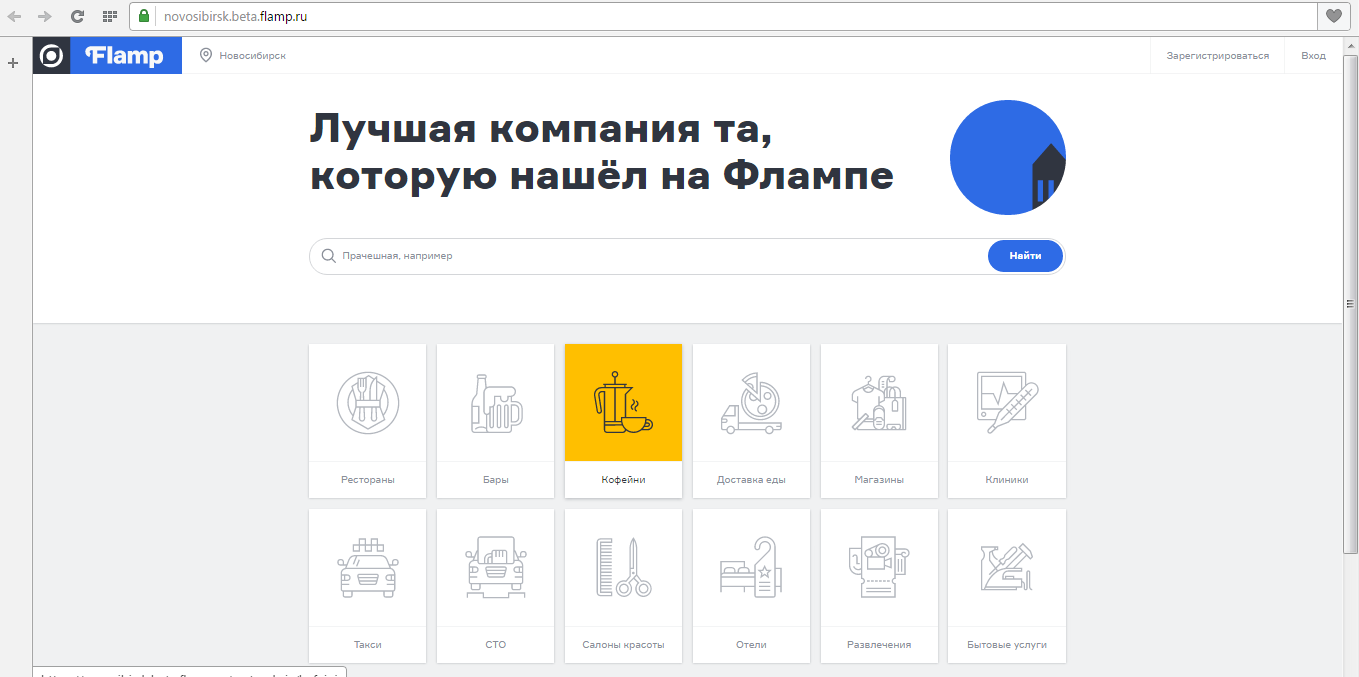Click the Найти search button
Screen dimensions: 1359x677
[x=1025, y=256]
